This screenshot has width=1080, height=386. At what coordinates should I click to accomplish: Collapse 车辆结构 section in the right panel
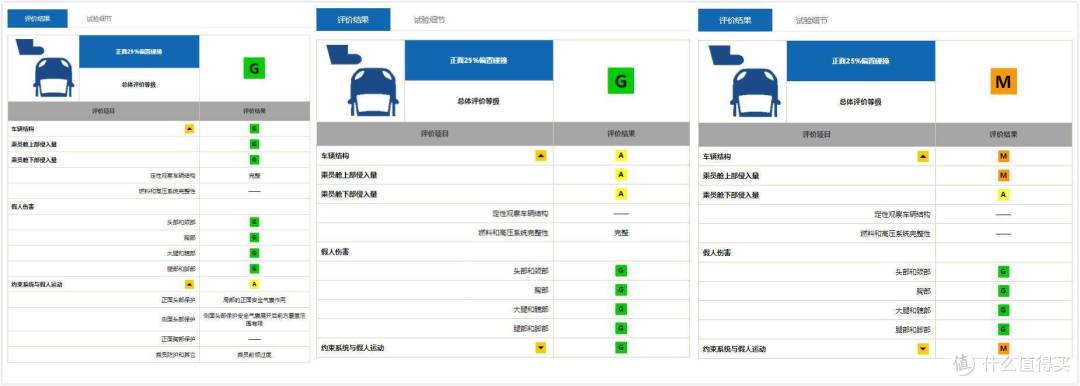(922, 156)
